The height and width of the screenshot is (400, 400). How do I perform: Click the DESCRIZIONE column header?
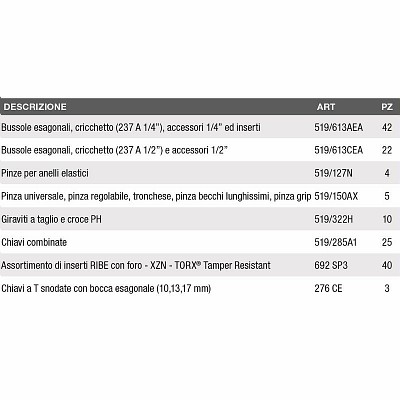pos(35,107)
